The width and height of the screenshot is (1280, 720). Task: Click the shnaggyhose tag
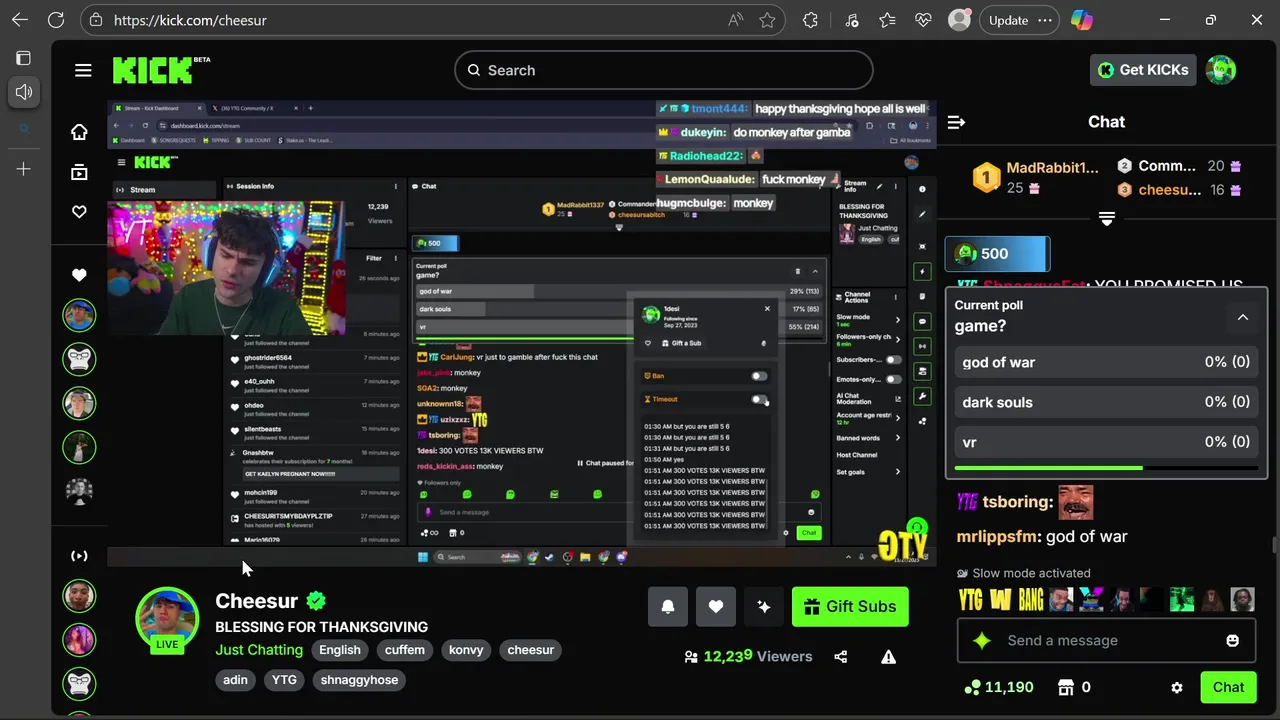coord(360,680)
